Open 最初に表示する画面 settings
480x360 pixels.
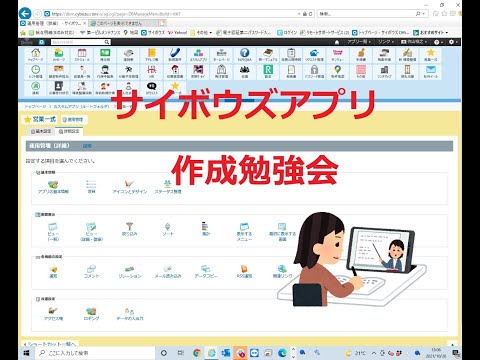tap(282, 232)
